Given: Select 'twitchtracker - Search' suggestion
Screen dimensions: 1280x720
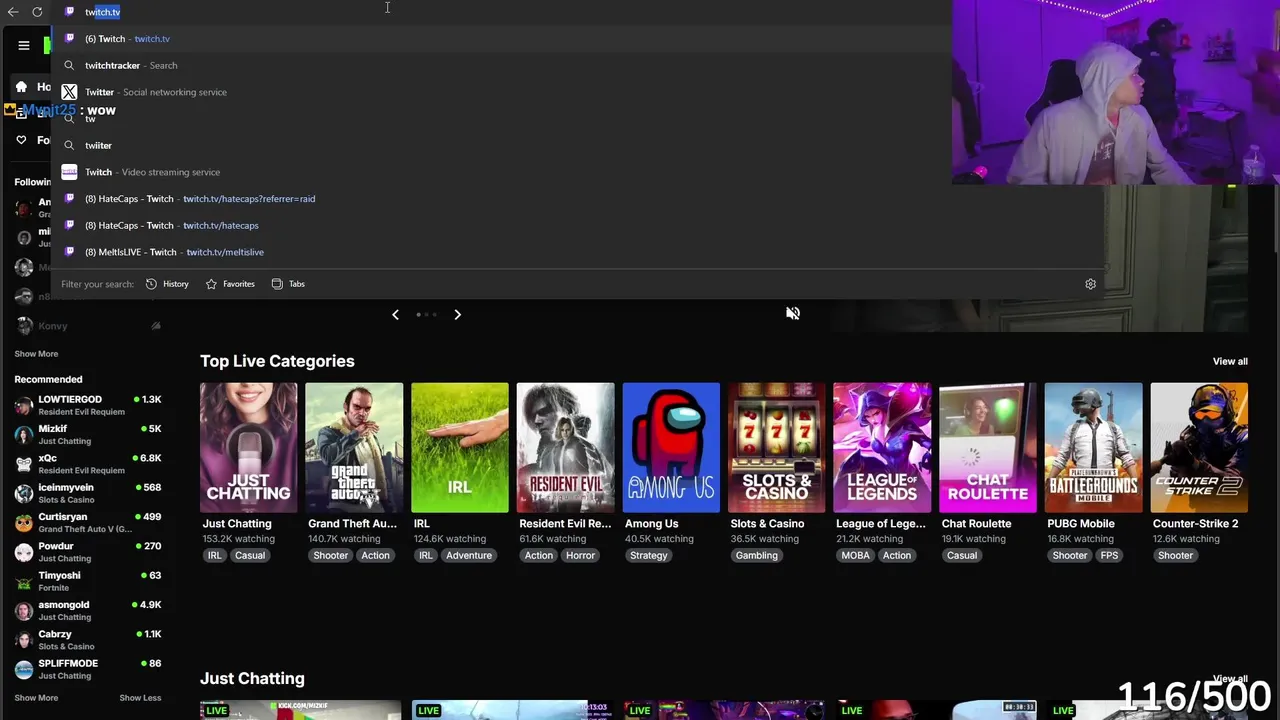Looking at the screenshot, I should (578, 65).
